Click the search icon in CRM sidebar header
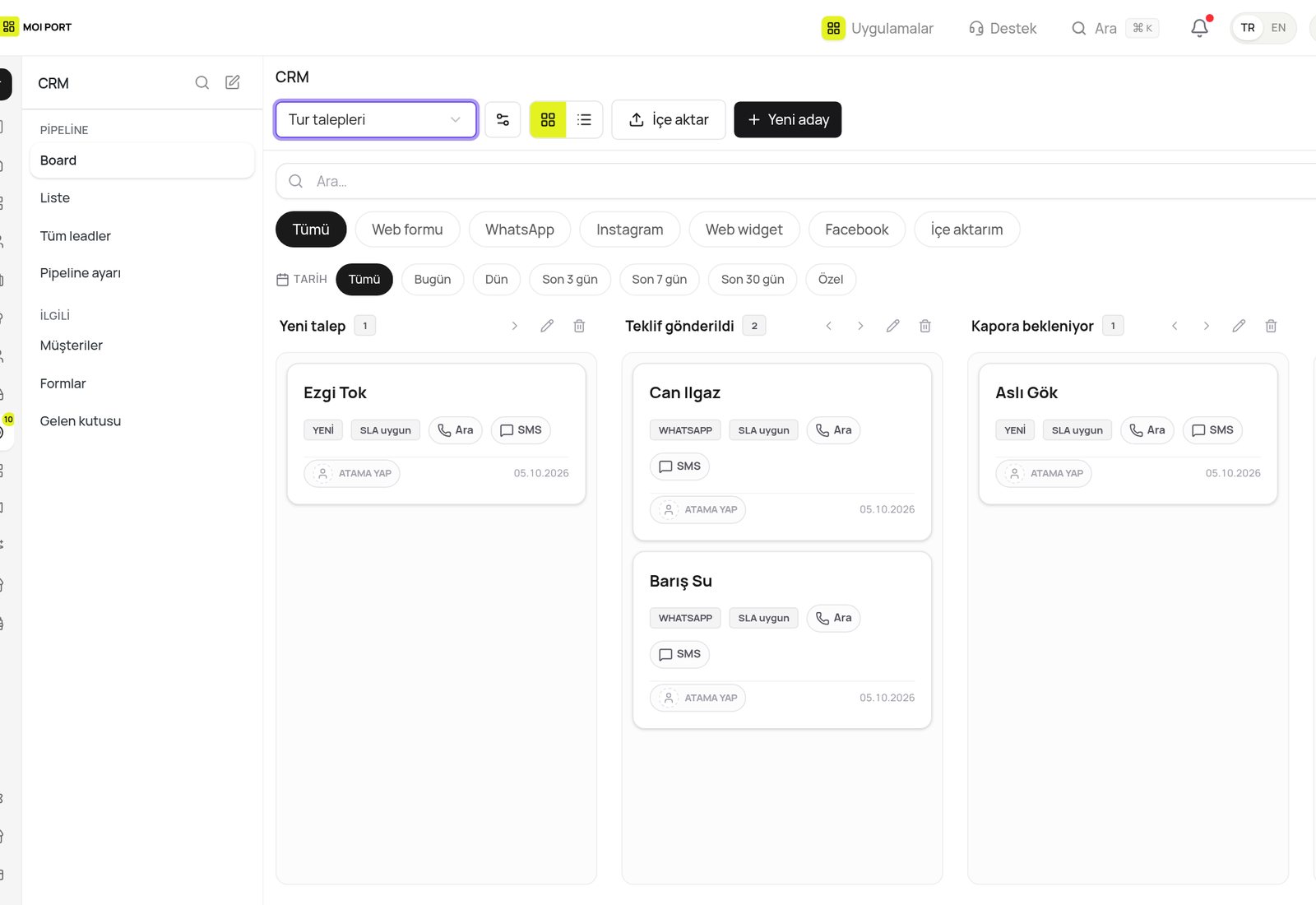 click(202, 82)
